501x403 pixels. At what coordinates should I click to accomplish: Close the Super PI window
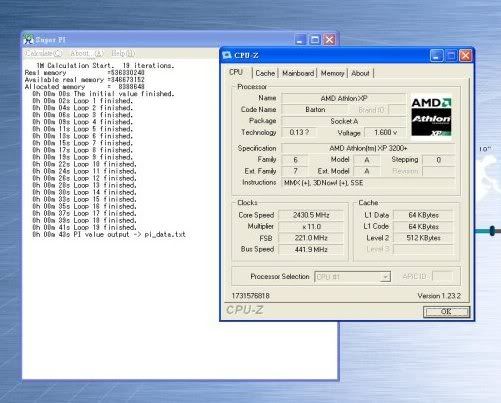329,40
